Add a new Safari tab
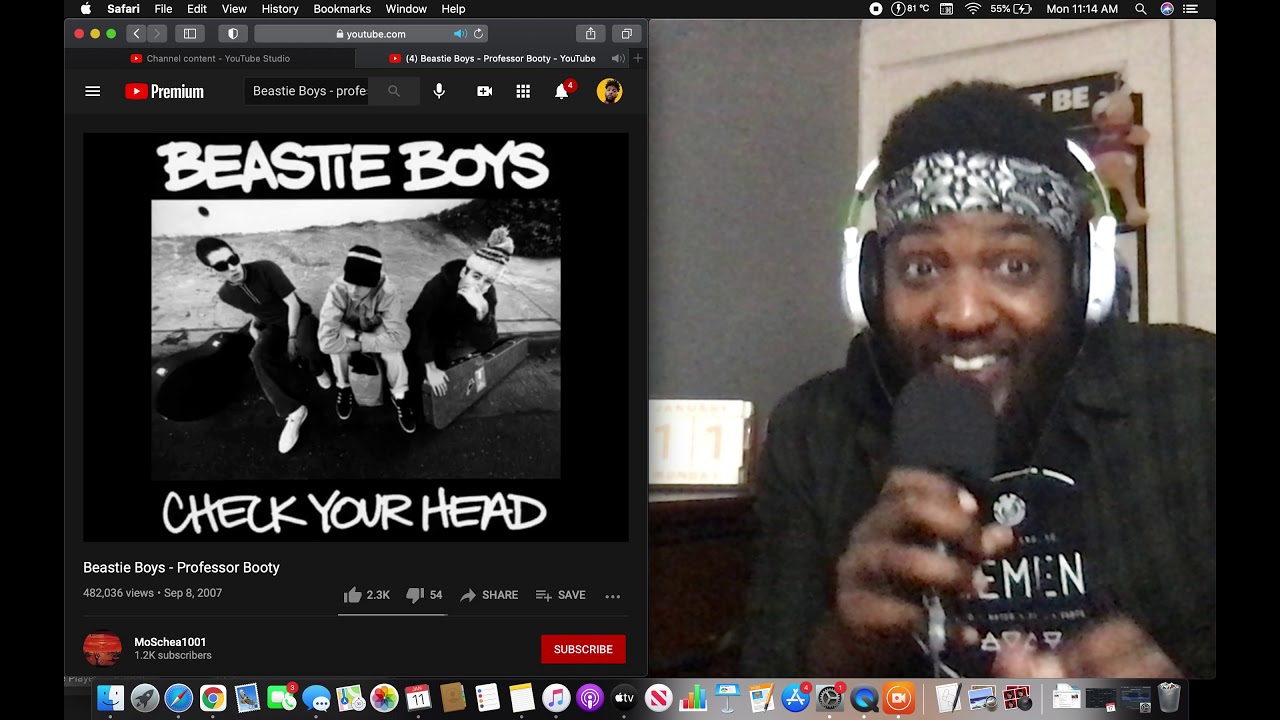This screenshot has height=720, width=1280. [638, 58]
